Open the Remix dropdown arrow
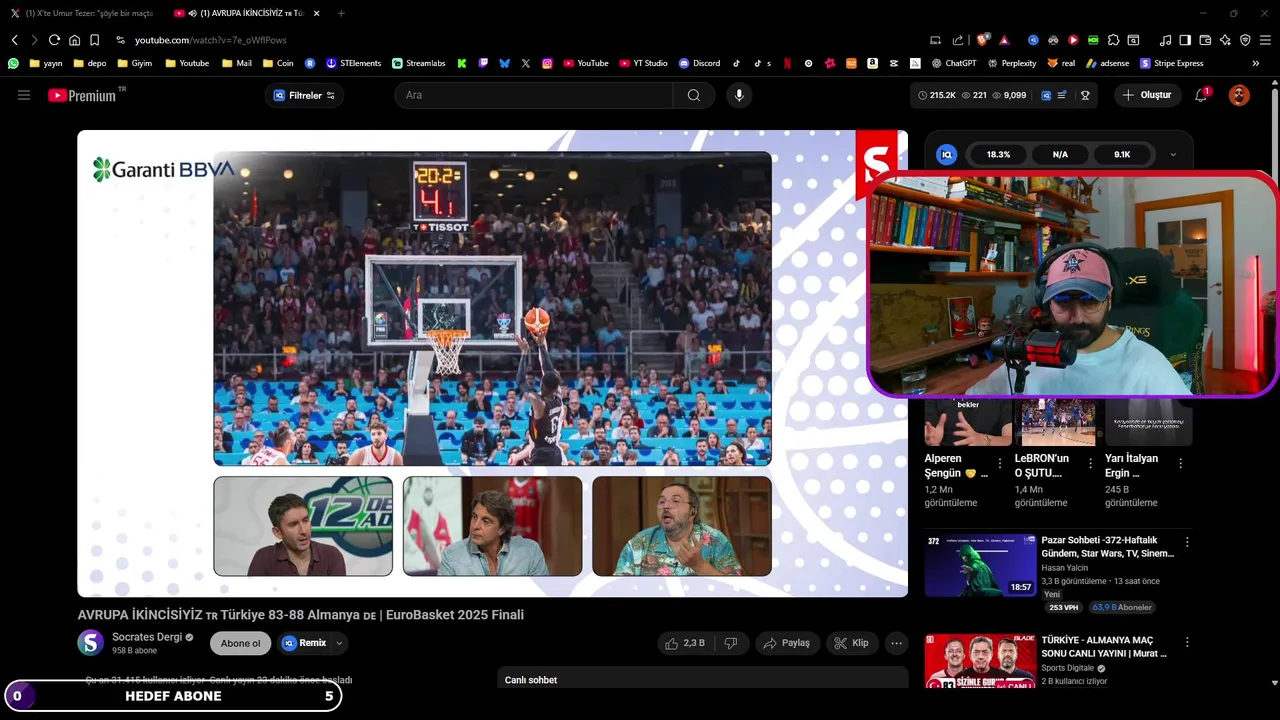The width and height of the screenshot is (1280, 720). [x=339, y=643]
